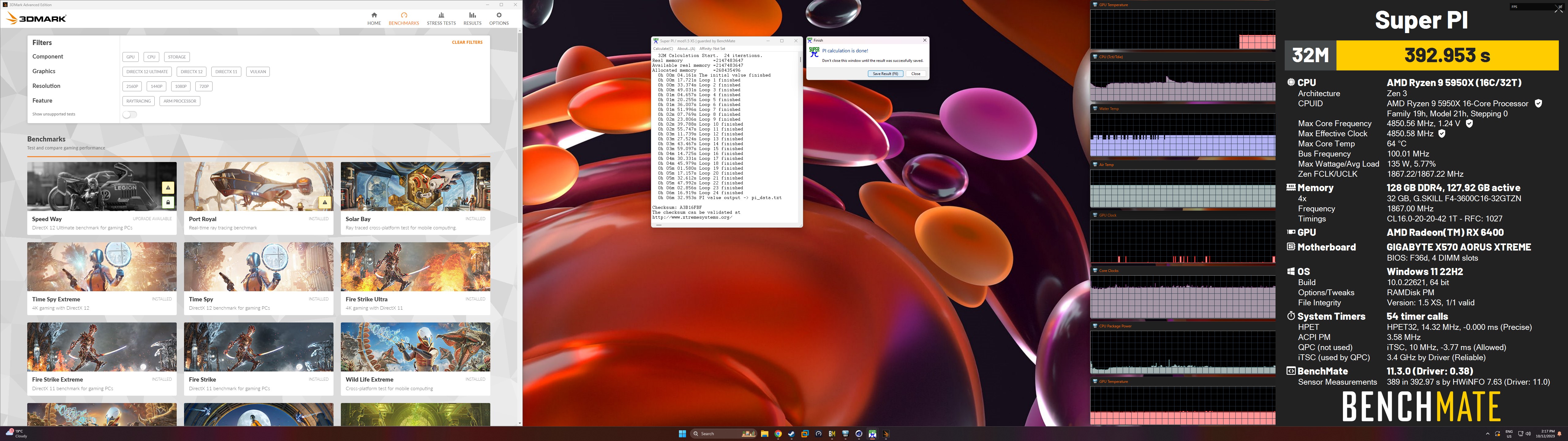Click Affinity: Not Set in Super PI
This screenshot has height=441, width=1568.
(x=712, y=49)
